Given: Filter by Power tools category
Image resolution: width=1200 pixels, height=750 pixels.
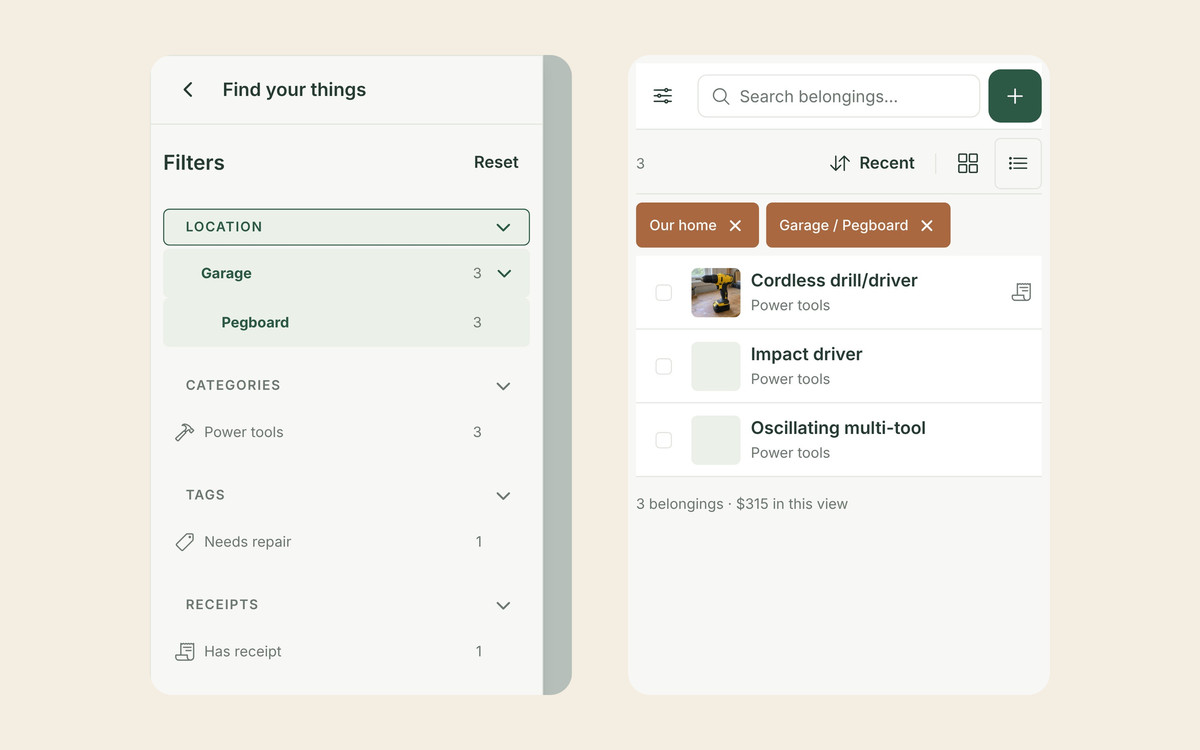Looking at the screenshot, I should click(346, 432).
